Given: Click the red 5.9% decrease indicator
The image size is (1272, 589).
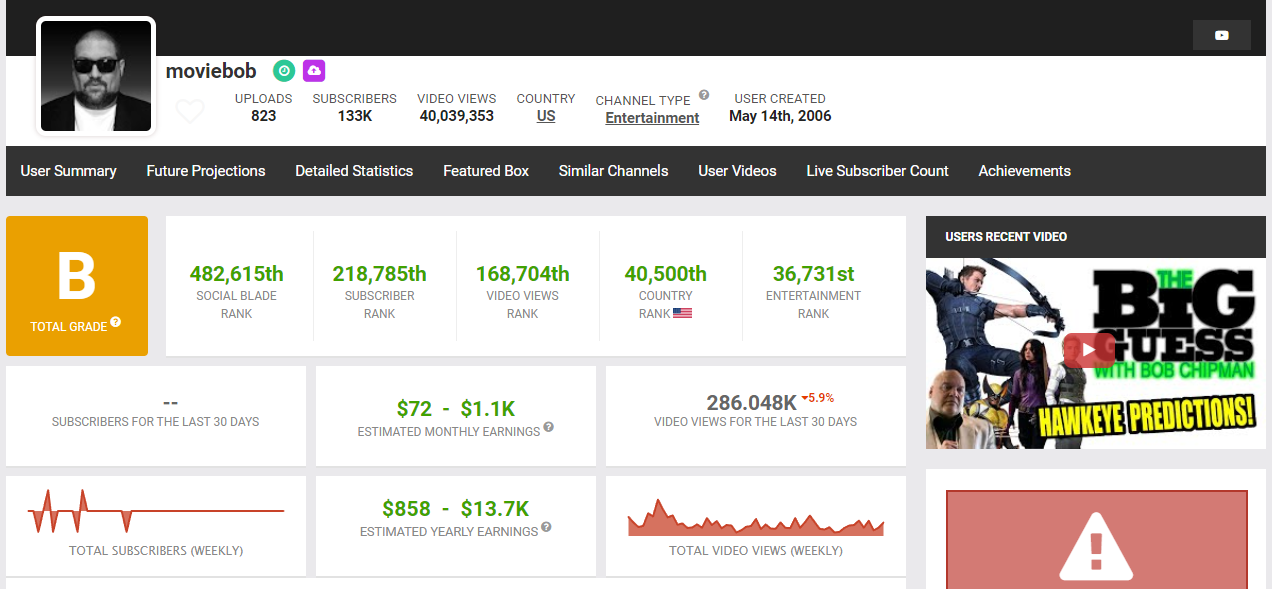Looking at the screenshot, I should coord(818,397).
